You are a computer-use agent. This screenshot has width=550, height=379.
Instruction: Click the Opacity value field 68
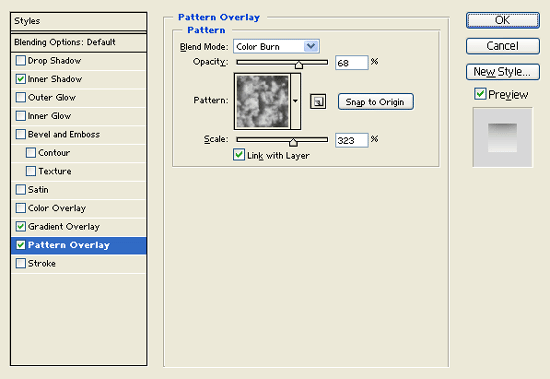coord(351,63)
